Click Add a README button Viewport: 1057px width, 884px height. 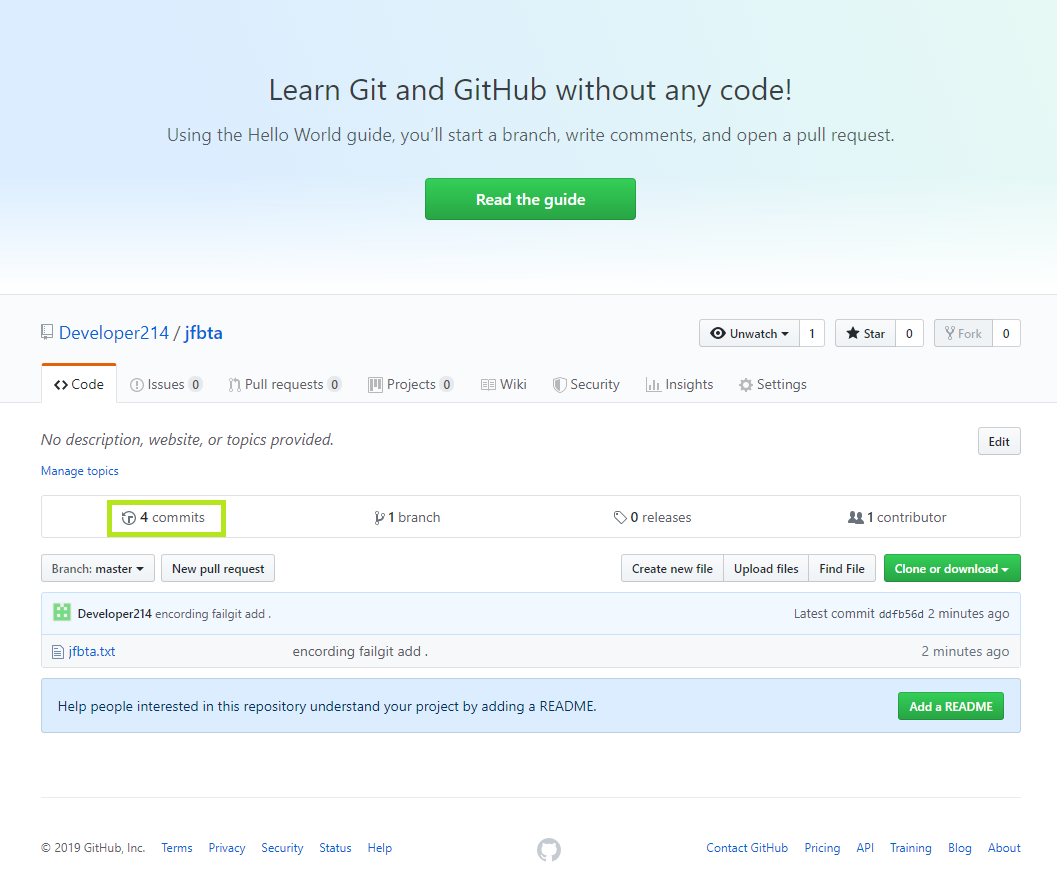(x=950, y=706)
